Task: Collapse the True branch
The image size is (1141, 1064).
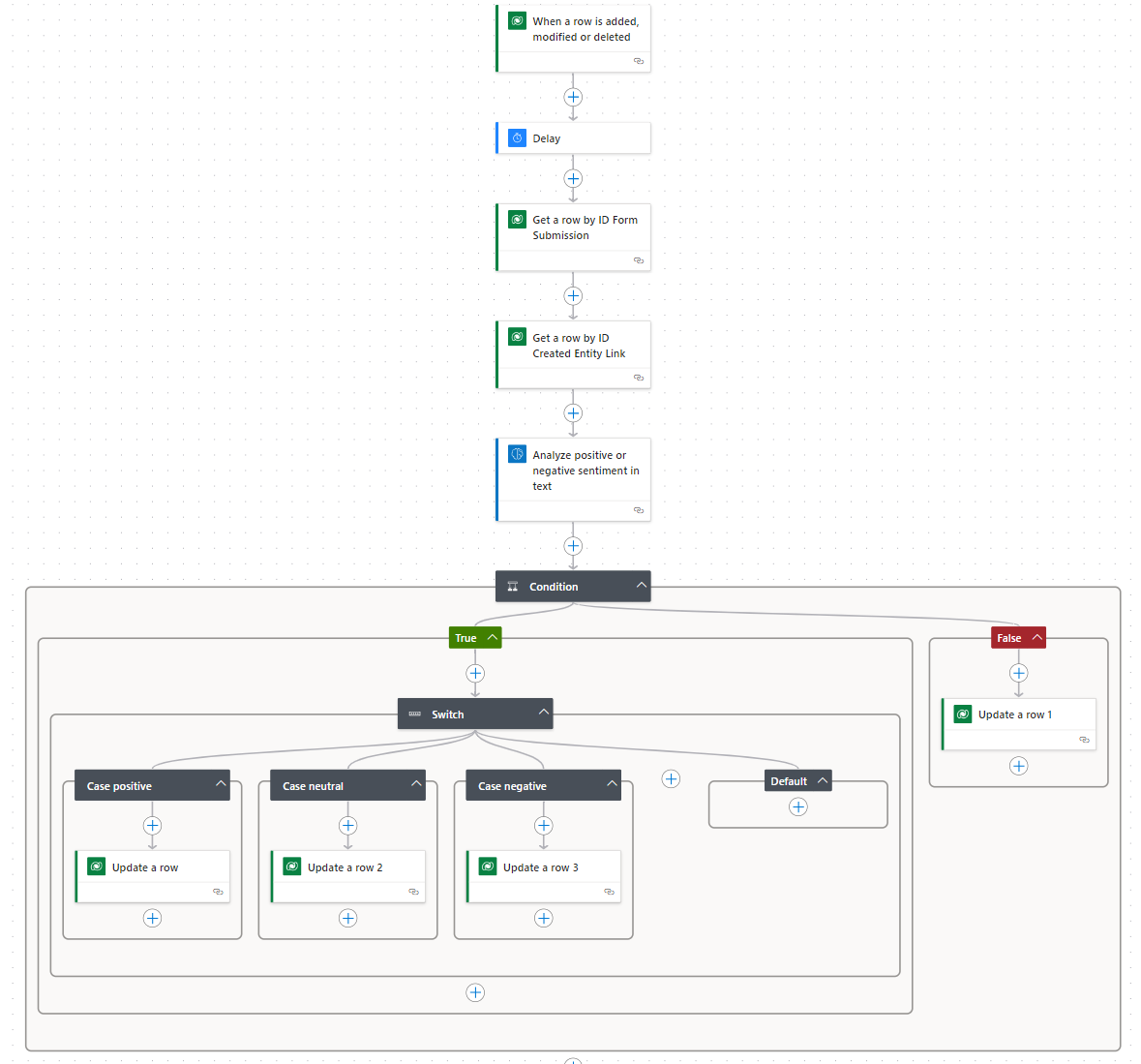Action: pyautogui.click(x=494, y=637)
